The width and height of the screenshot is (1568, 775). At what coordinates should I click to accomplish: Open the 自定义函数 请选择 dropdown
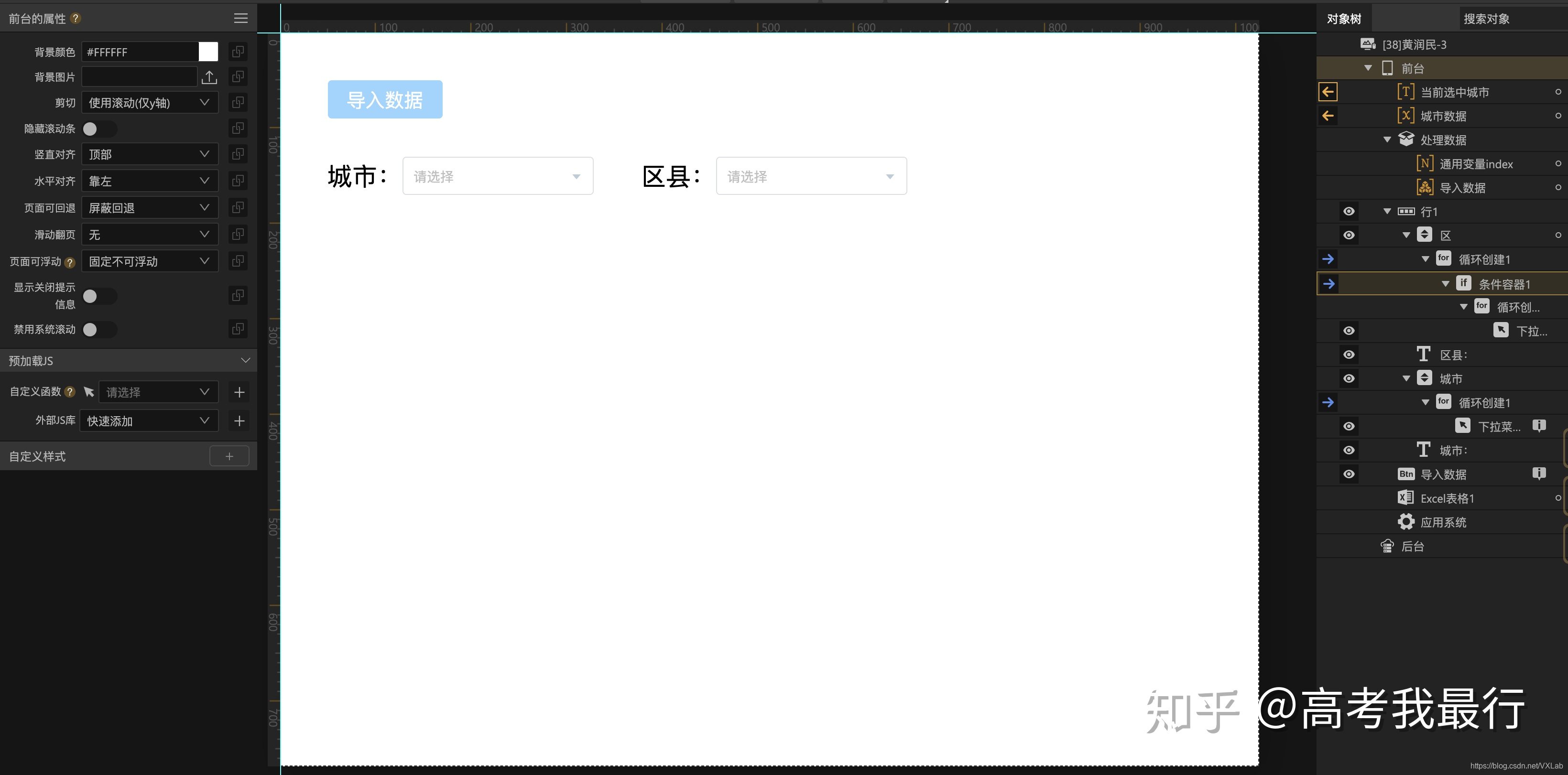tap(158, 392)
